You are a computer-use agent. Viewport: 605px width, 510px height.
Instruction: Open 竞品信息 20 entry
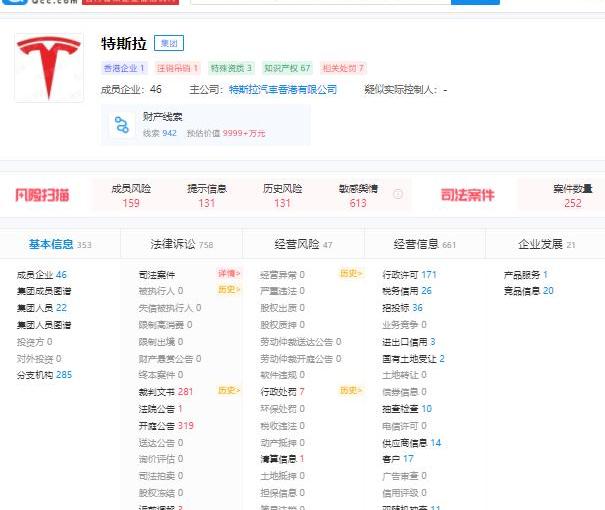pyautogui.click(x=529, y=291)
